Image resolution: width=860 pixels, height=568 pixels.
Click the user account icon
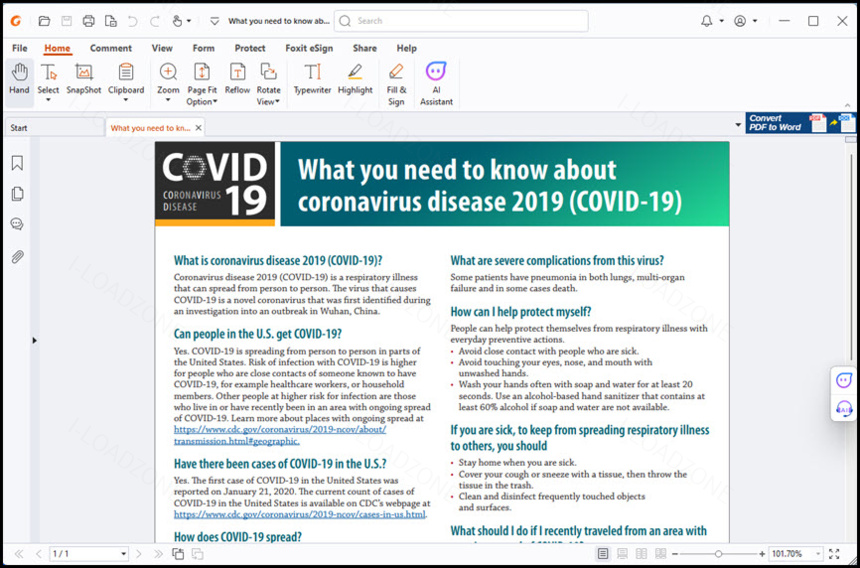740,21
